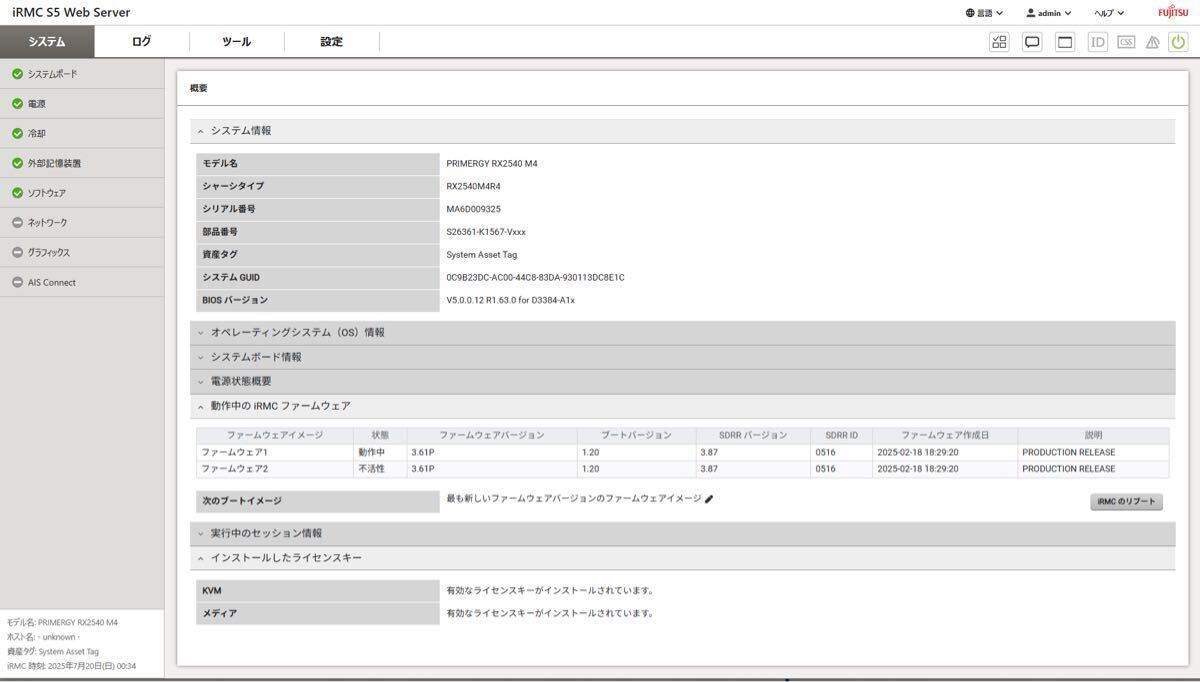Click the green check icon beside ソフトウェア

17,193
